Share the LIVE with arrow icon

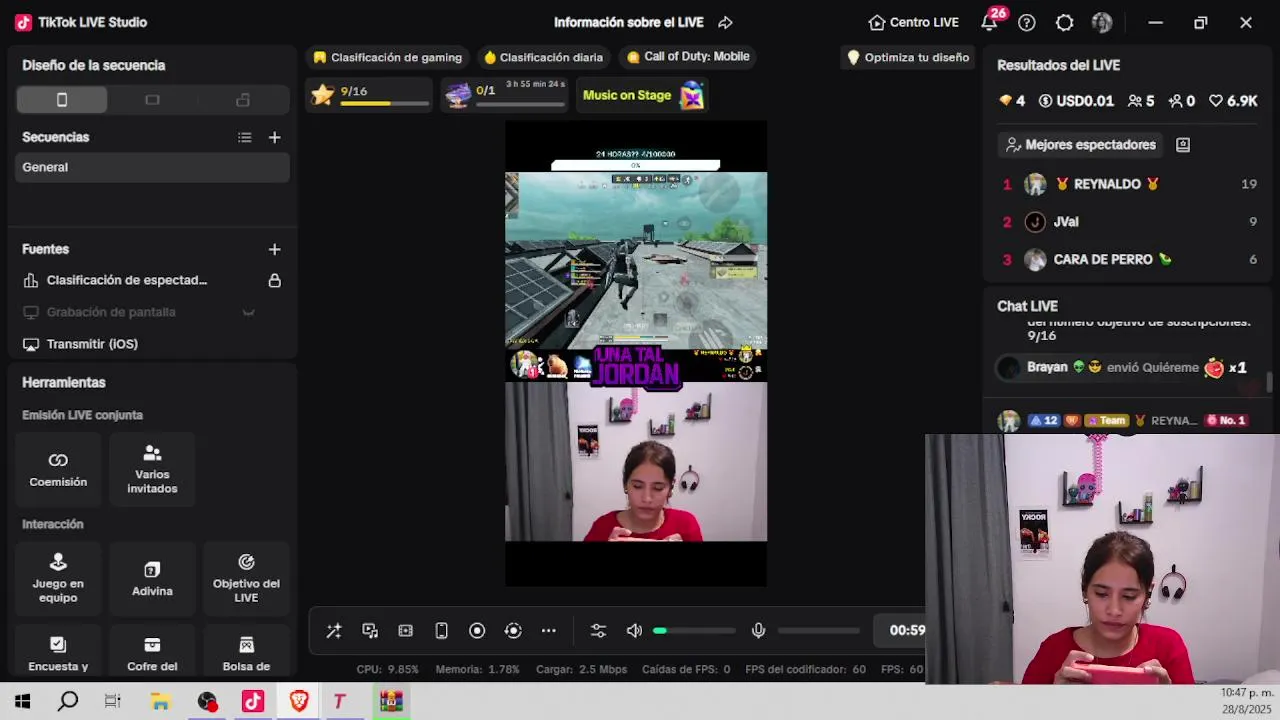tap(726, 22)
